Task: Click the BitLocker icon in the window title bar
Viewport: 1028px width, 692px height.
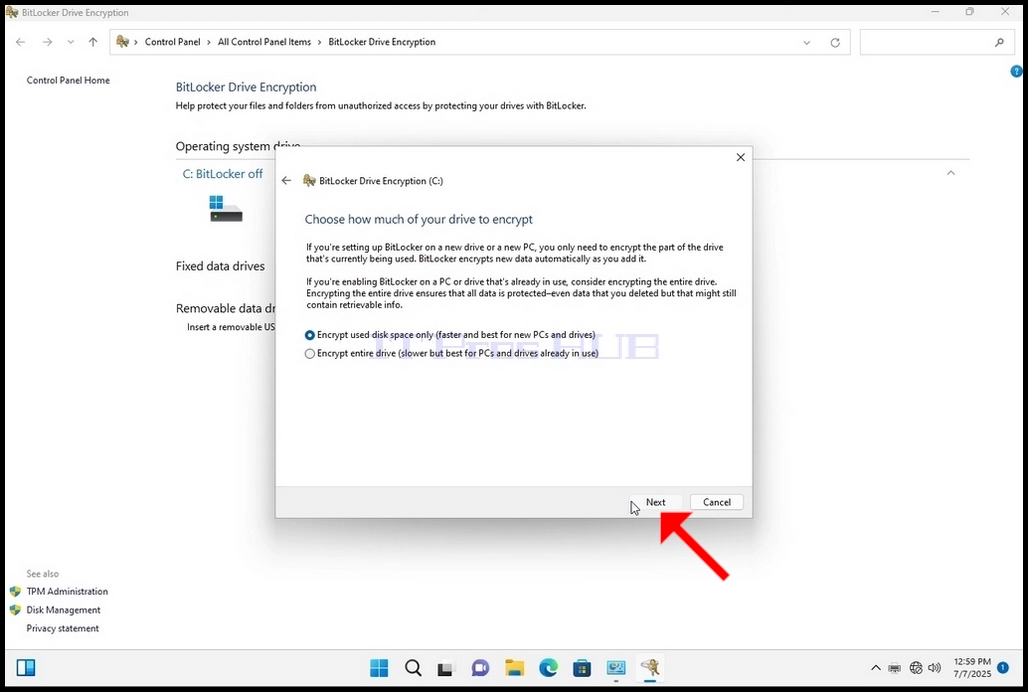Action: click(12, 12)
